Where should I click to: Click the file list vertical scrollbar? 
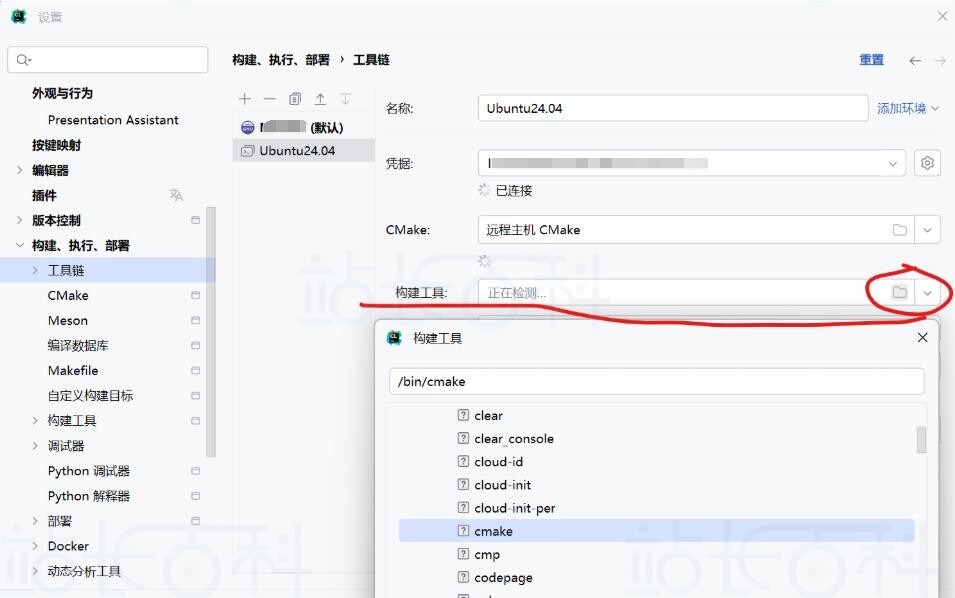pyautogui.click(x=921, y=439)
